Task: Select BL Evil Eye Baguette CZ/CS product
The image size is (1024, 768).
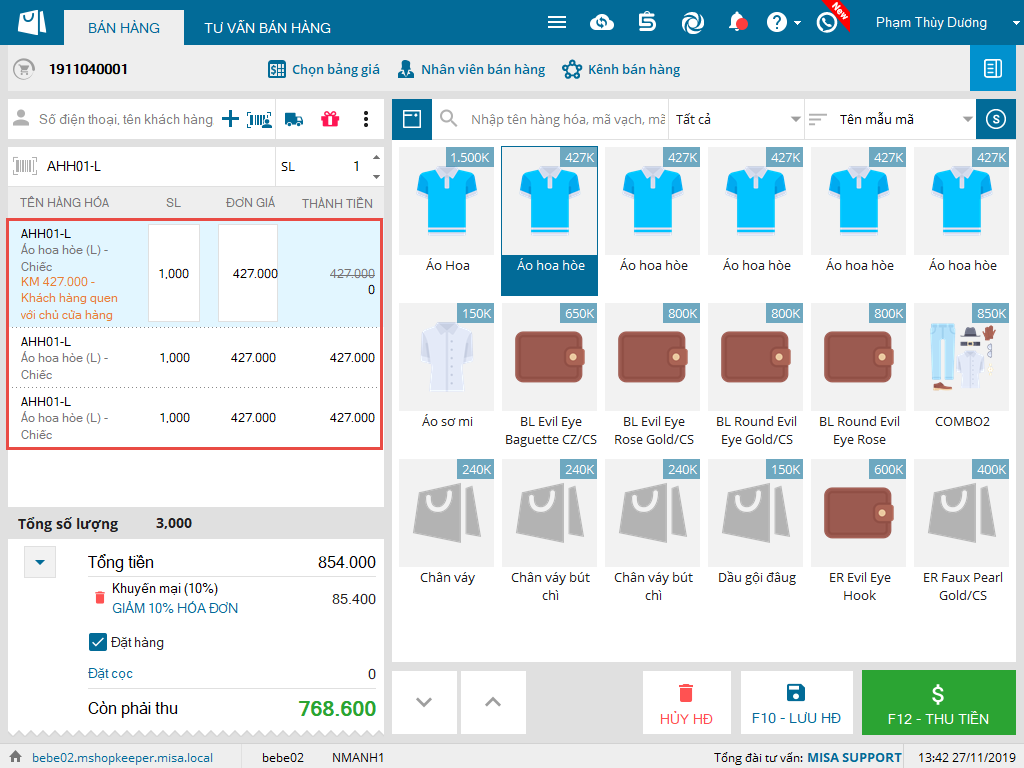Action: point(550,377)
